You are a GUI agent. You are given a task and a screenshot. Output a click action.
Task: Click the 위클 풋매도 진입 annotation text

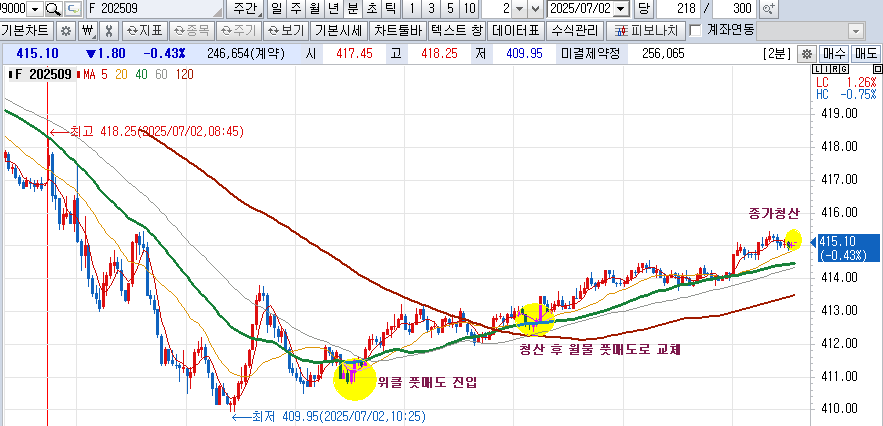[427, 383]
